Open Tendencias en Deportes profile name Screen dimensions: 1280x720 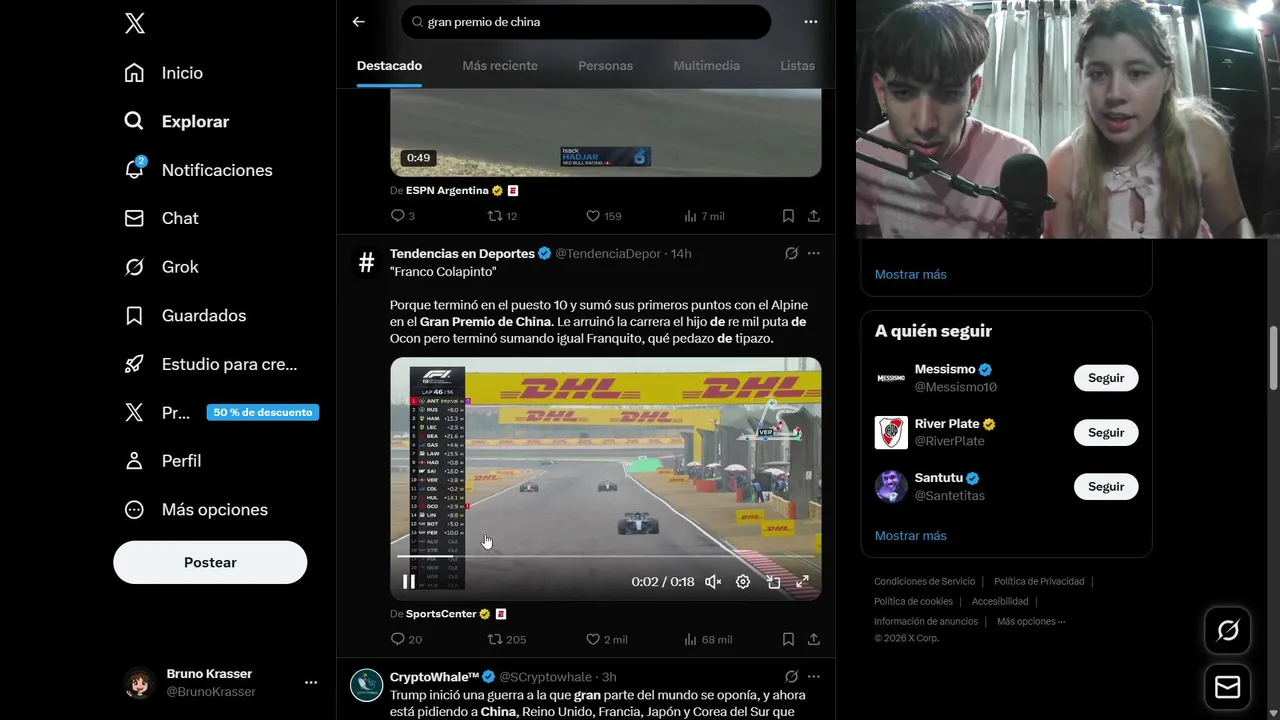[x=462, y=254]
